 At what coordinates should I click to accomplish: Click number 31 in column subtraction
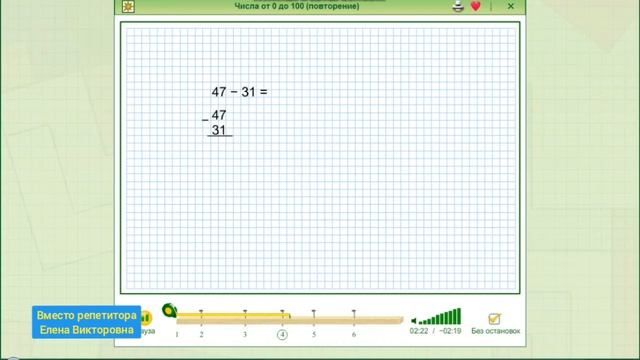coord(219,130)
